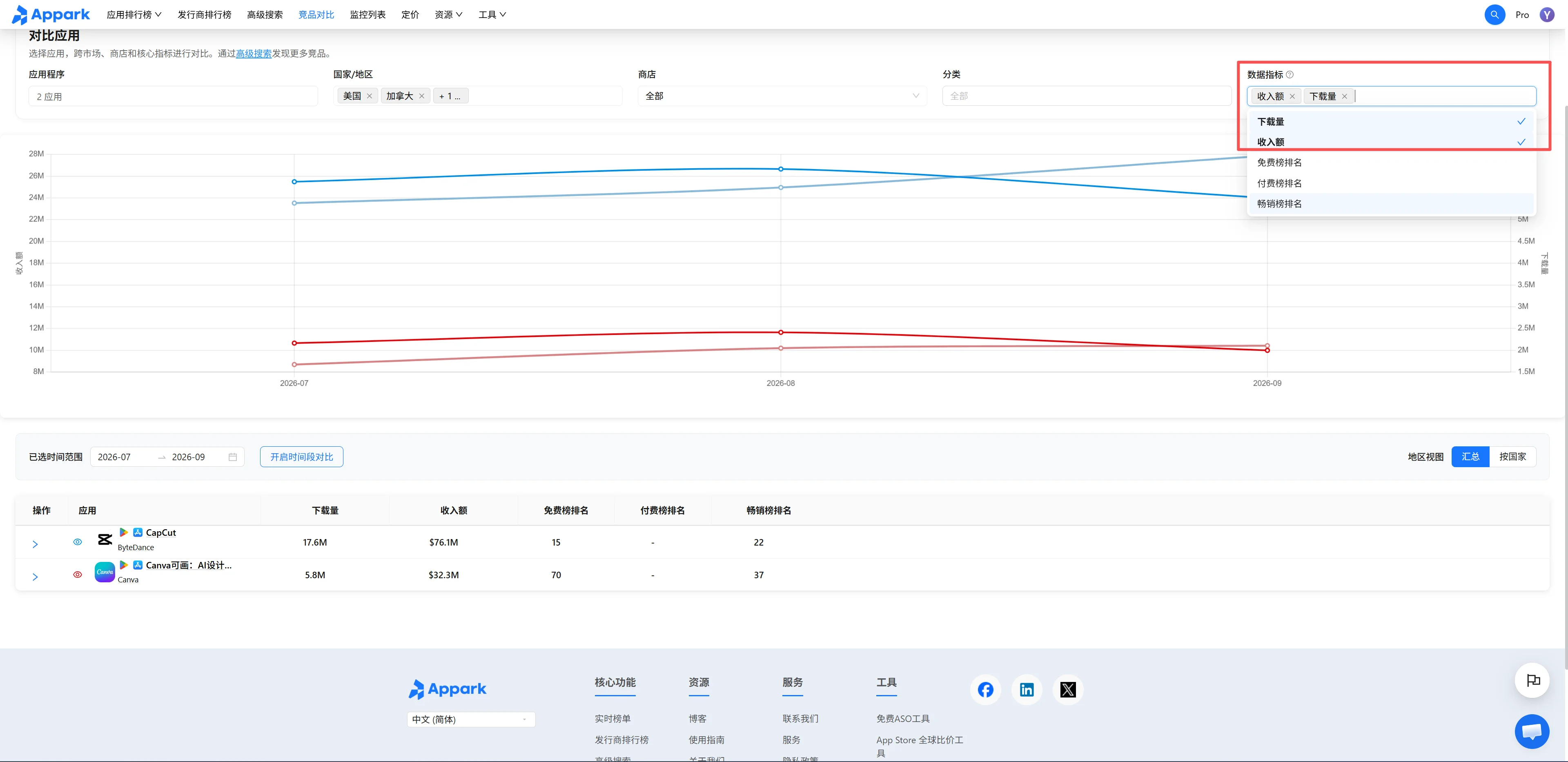Go to 定价 nav item

[410, 15]
